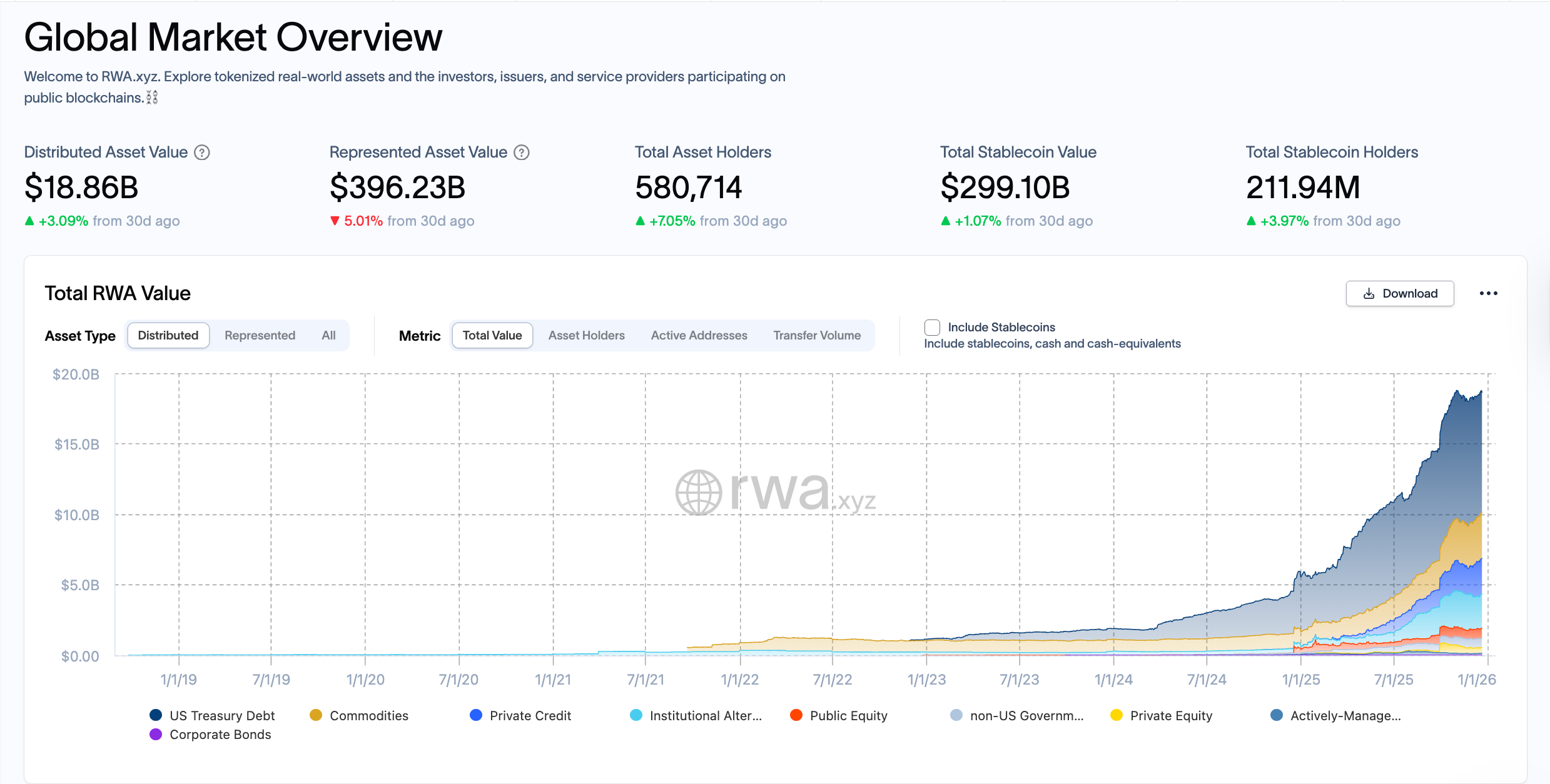The width and height of the screenshot is (1550, 784).
Task: Click the rwa.xyz globe watermark logo
Action: click(698, 493)
